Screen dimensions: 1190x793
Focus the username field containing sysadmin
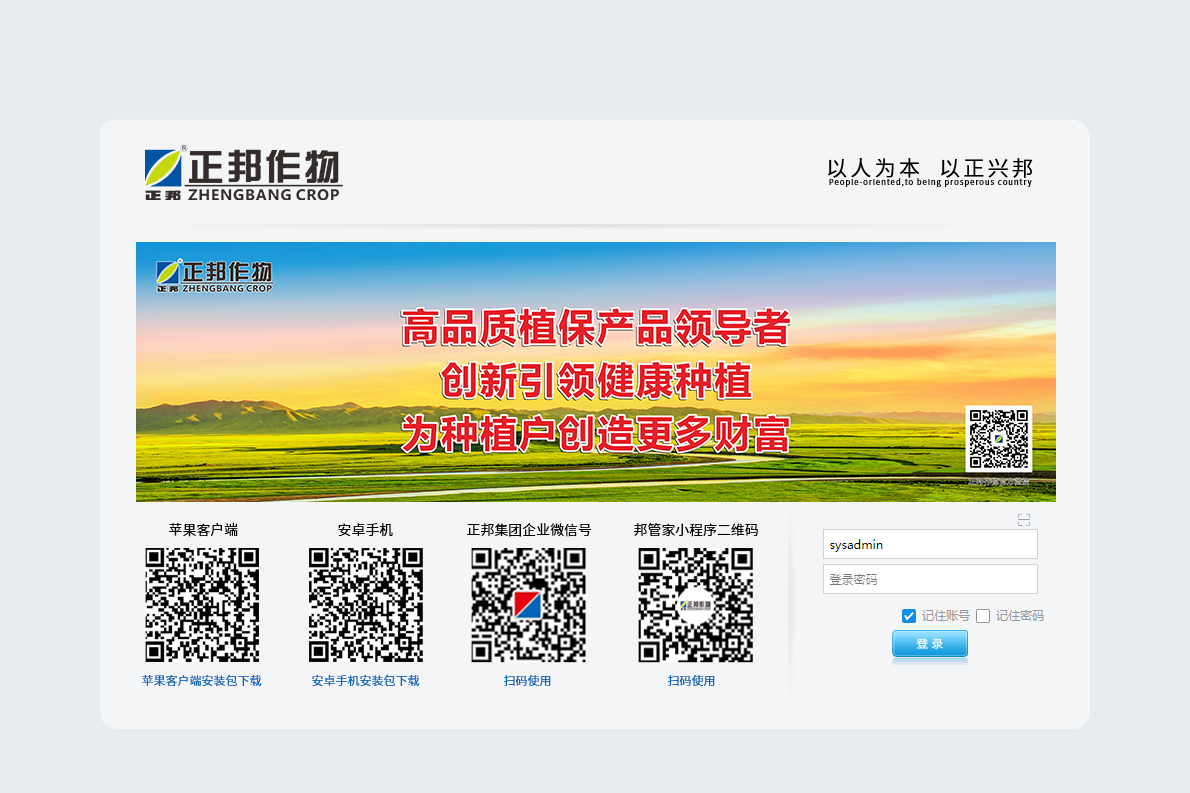click(x=930, y=544)
